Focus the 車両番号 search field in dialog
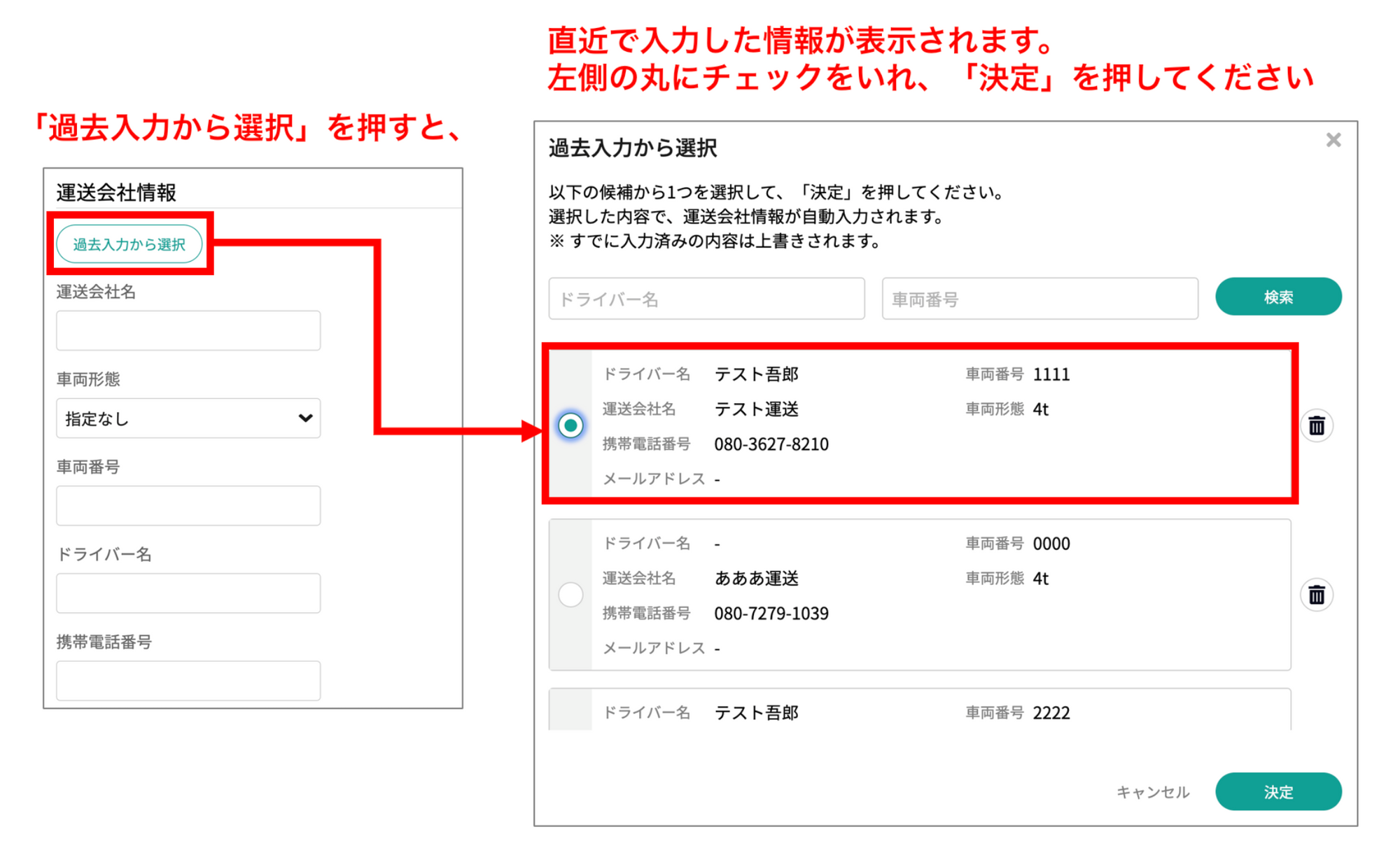This screenshot has height=855, width=1400. [1039, 299]
